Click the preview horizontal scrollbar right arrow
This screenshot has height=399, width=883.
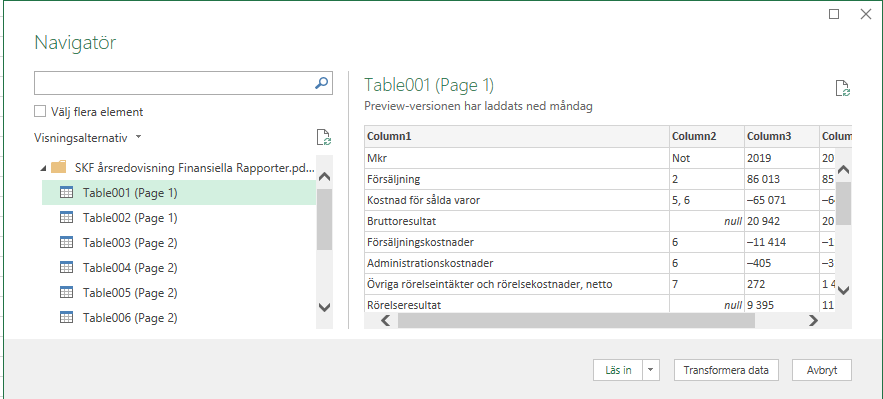tap(813, 321)
